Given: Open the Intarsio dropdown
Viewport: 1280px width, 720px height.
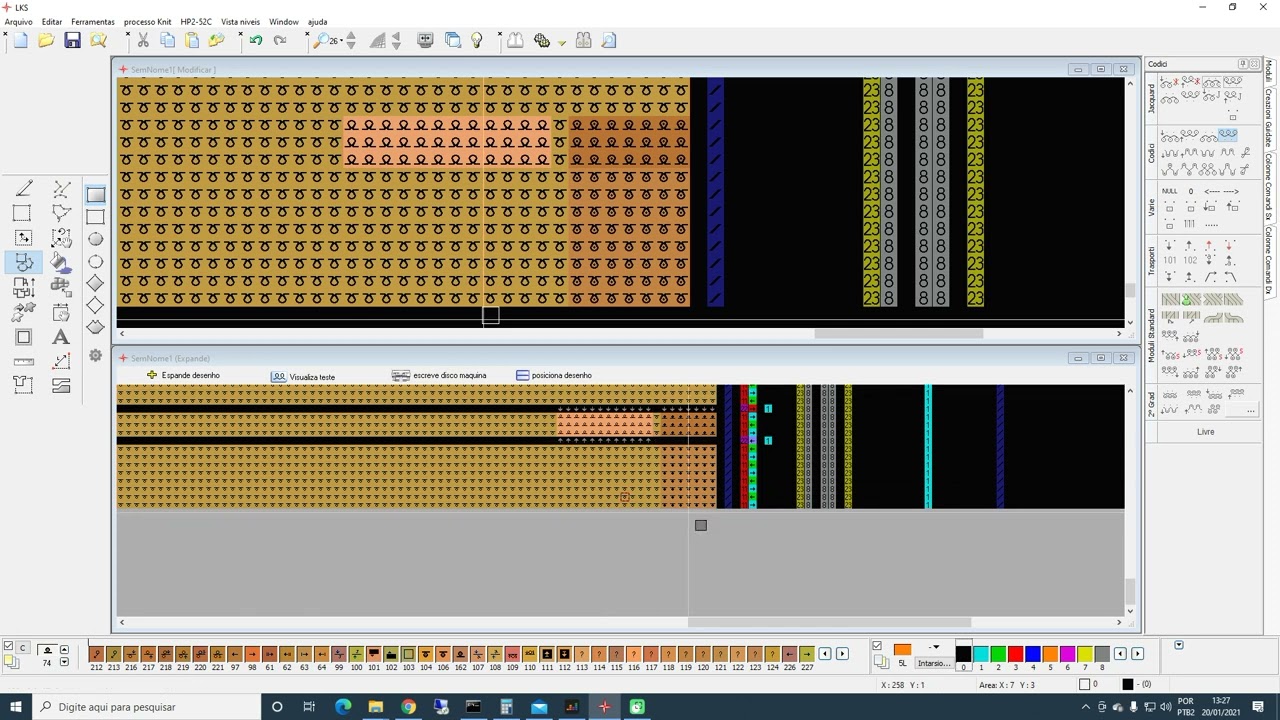Looking at the screenshot, I should (935, 663).
